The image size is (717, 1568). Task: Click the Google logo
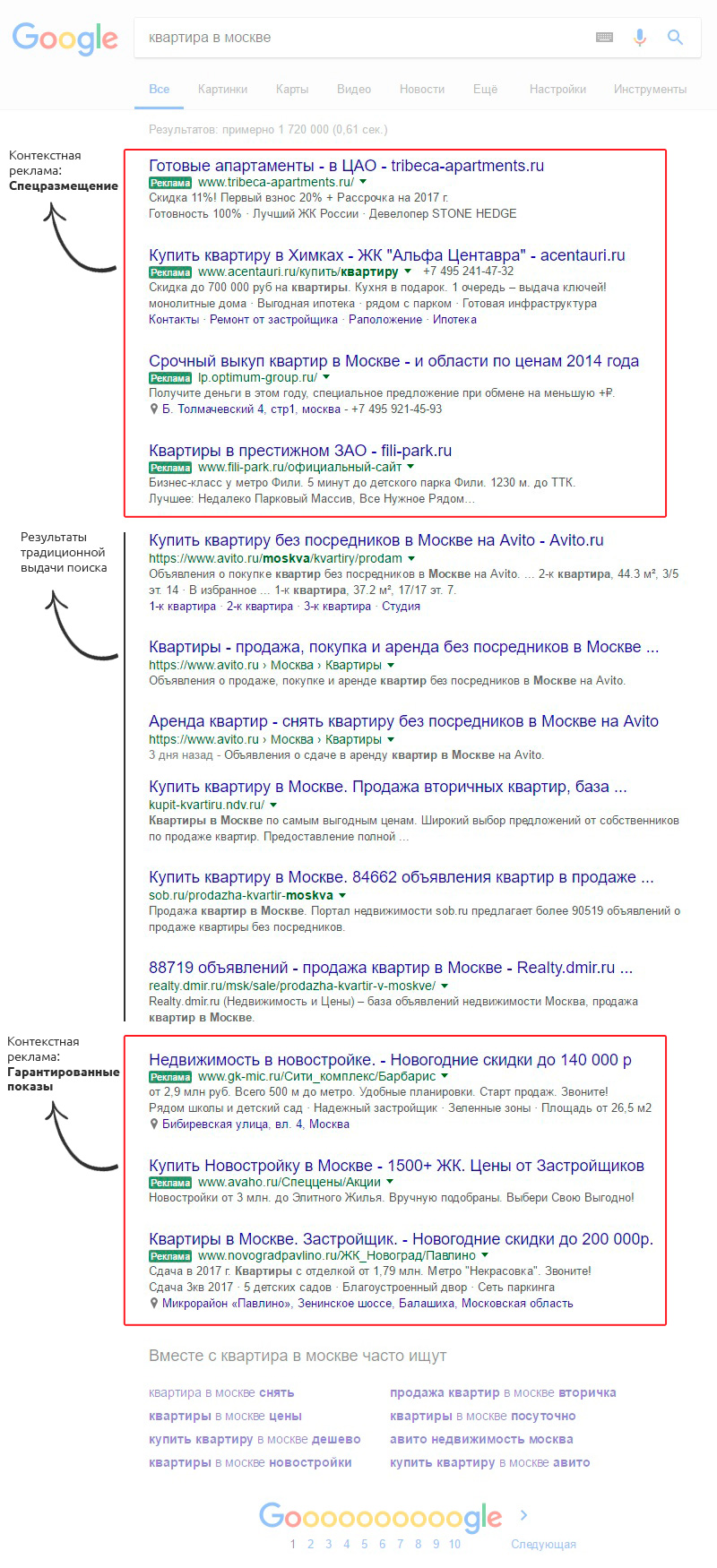point(65,39)
